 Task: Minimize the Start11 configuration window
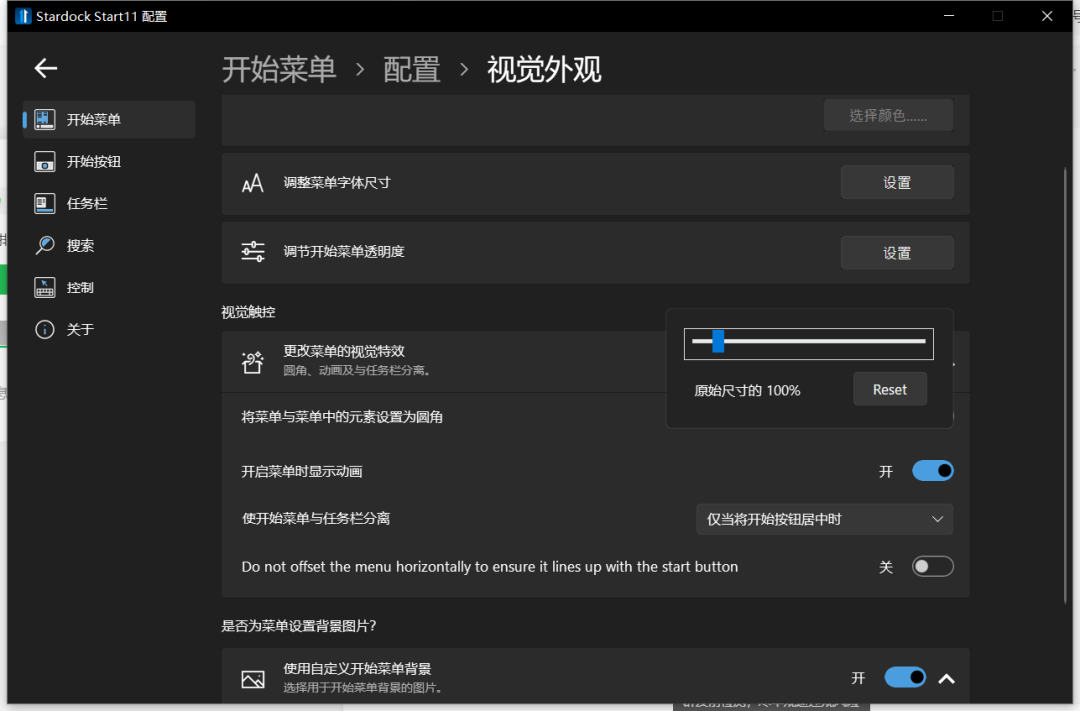949,15
